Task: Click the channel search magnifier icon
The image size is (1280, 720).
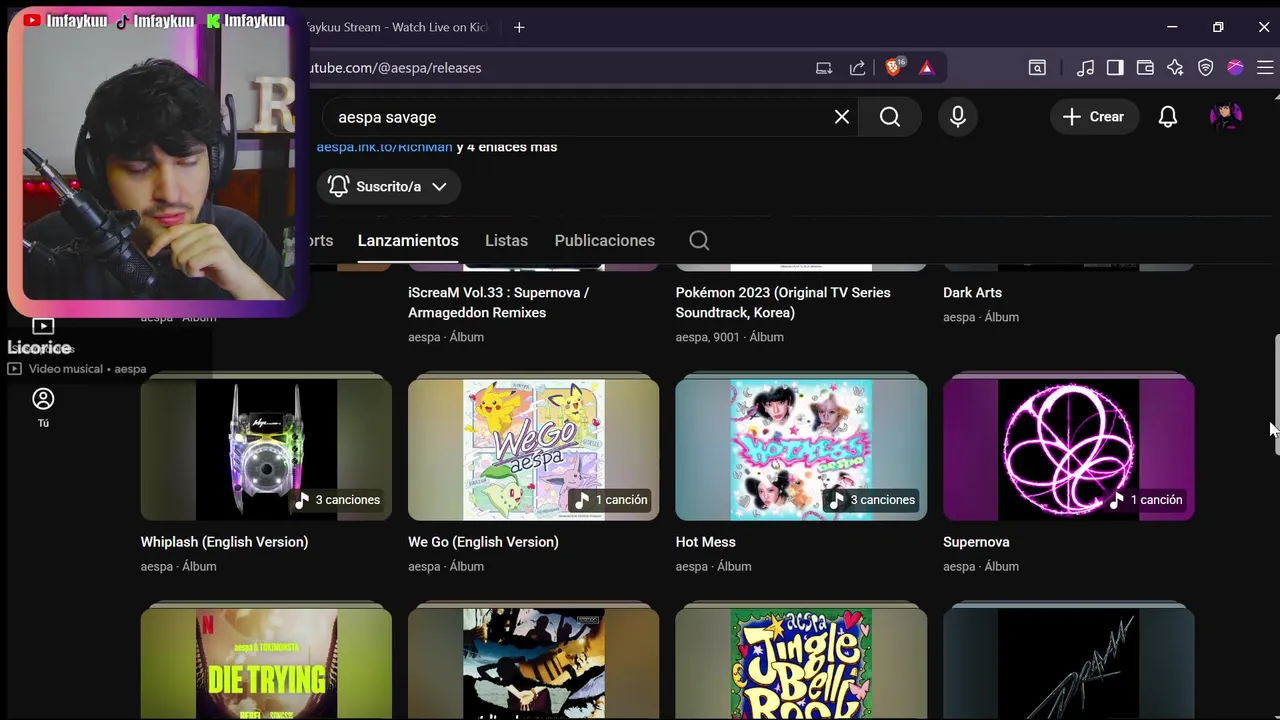Action: click(699, 240)
